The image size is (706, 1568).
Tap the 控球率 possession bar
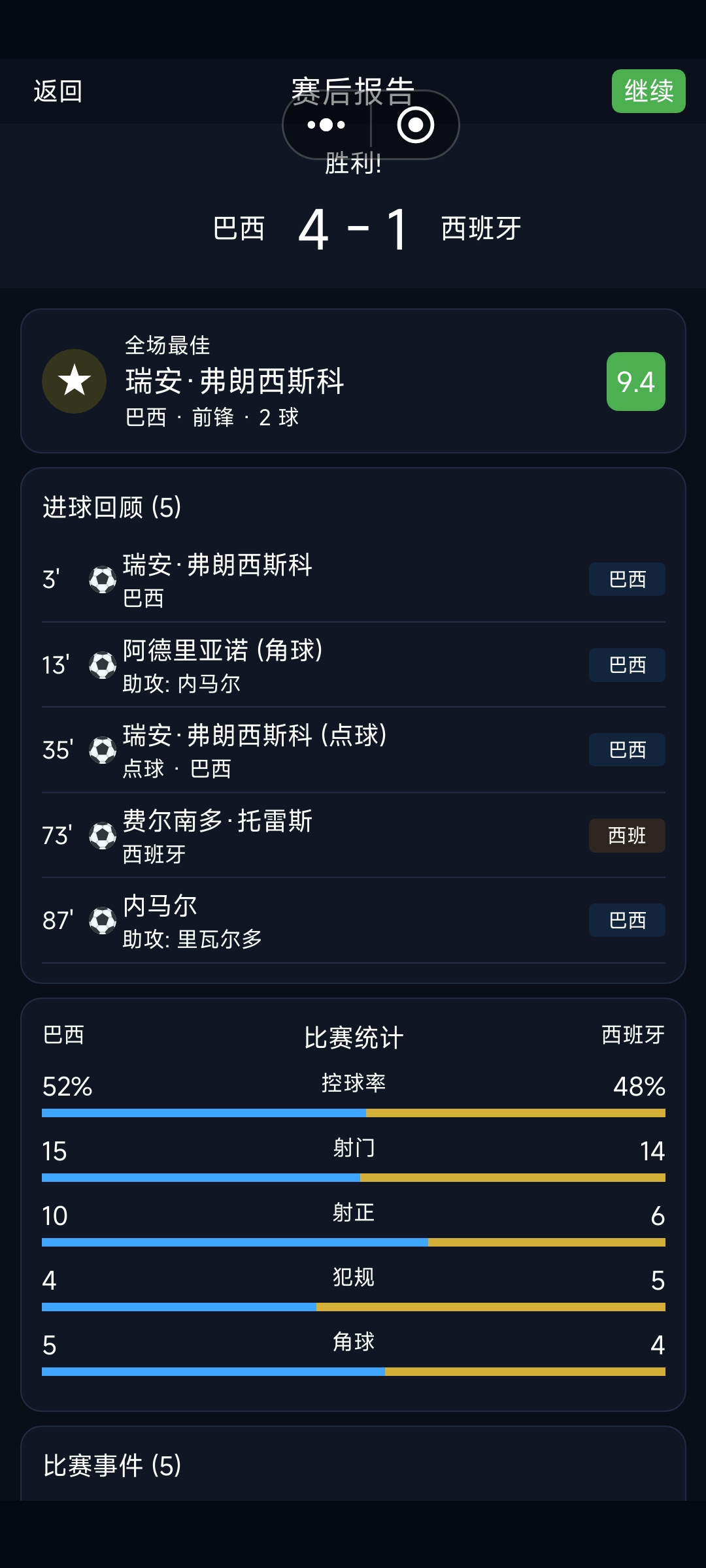[x=354, y=1113]
